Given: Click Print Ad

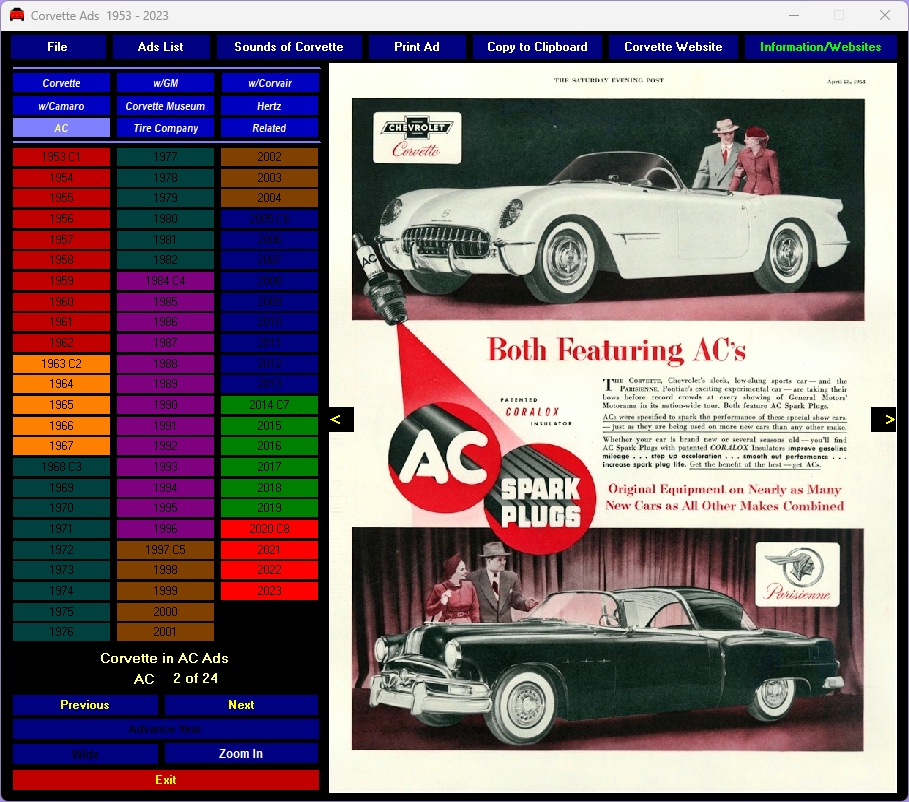Looking at the screenshot, I should (x=417, y=47).
